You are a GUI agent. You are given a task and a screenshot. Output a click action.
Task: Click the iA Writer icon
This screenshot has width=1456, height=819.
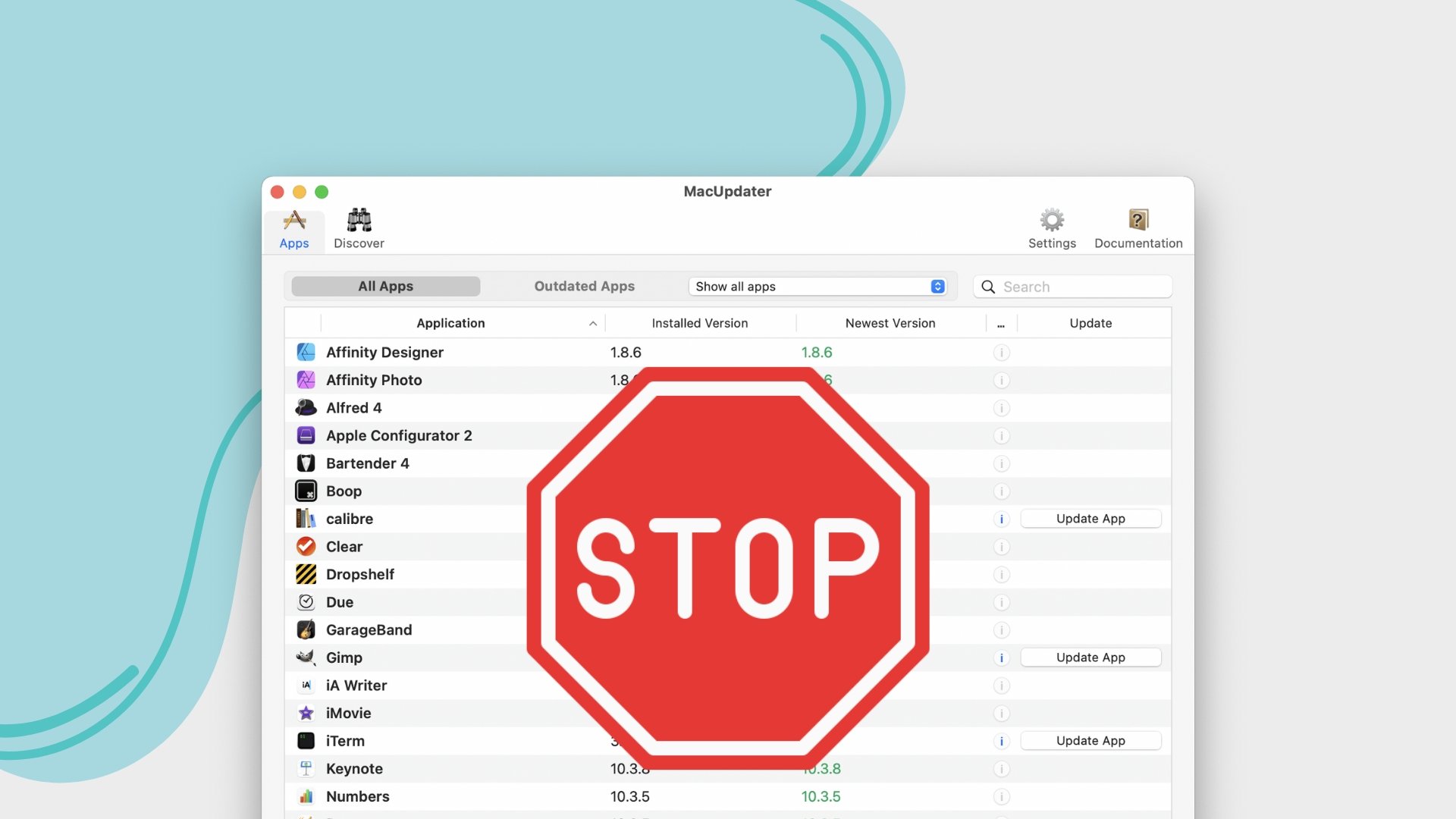(x=306, y=686)
